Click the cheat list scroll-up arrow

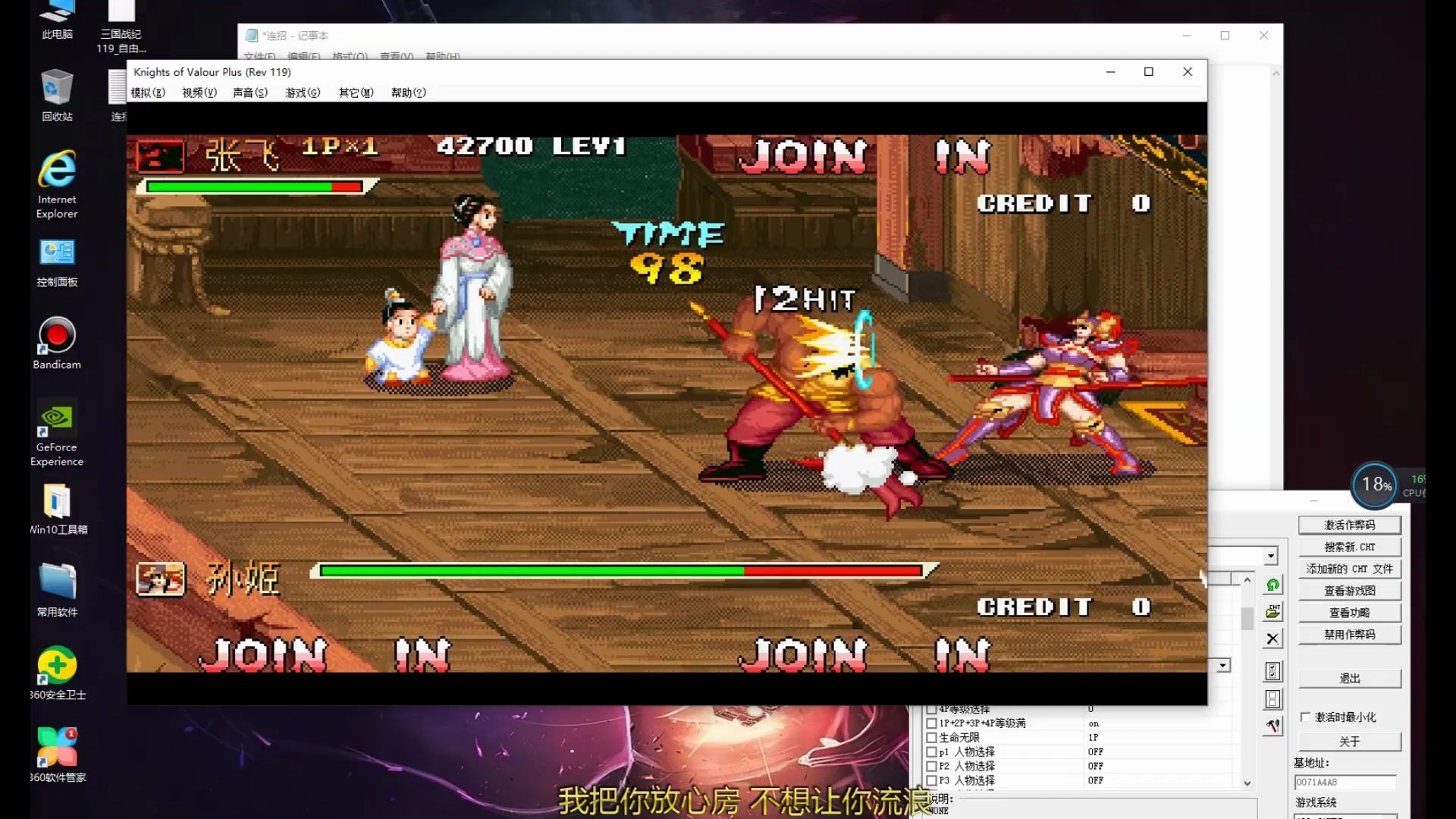(x=1247, y=580)
